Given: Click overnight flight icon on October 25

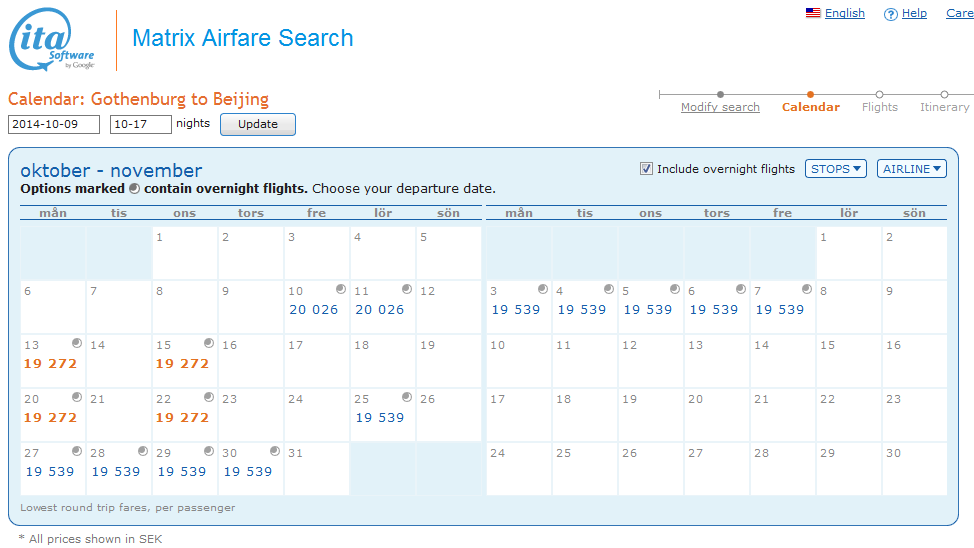Looking at the screenshot, I should pyautogui.click(x=406, y=397).
